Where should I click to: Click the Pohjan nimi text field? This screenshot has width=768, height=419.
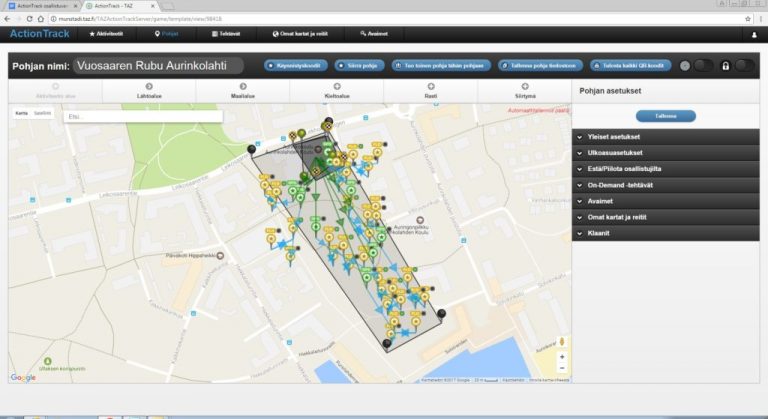(158, 66)
